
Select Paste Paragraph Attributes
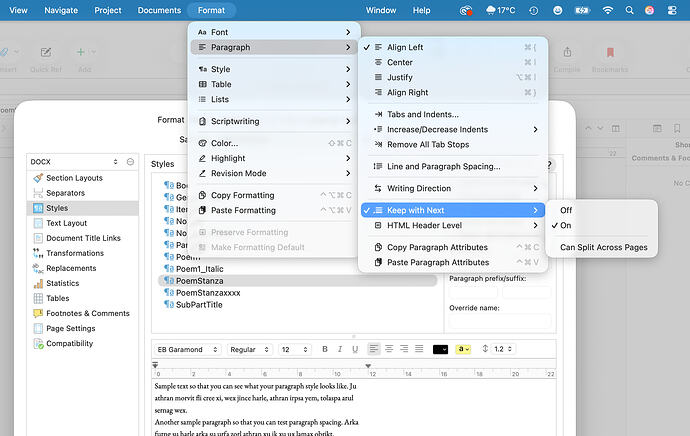pyautogui.click(x=453, y=262)
